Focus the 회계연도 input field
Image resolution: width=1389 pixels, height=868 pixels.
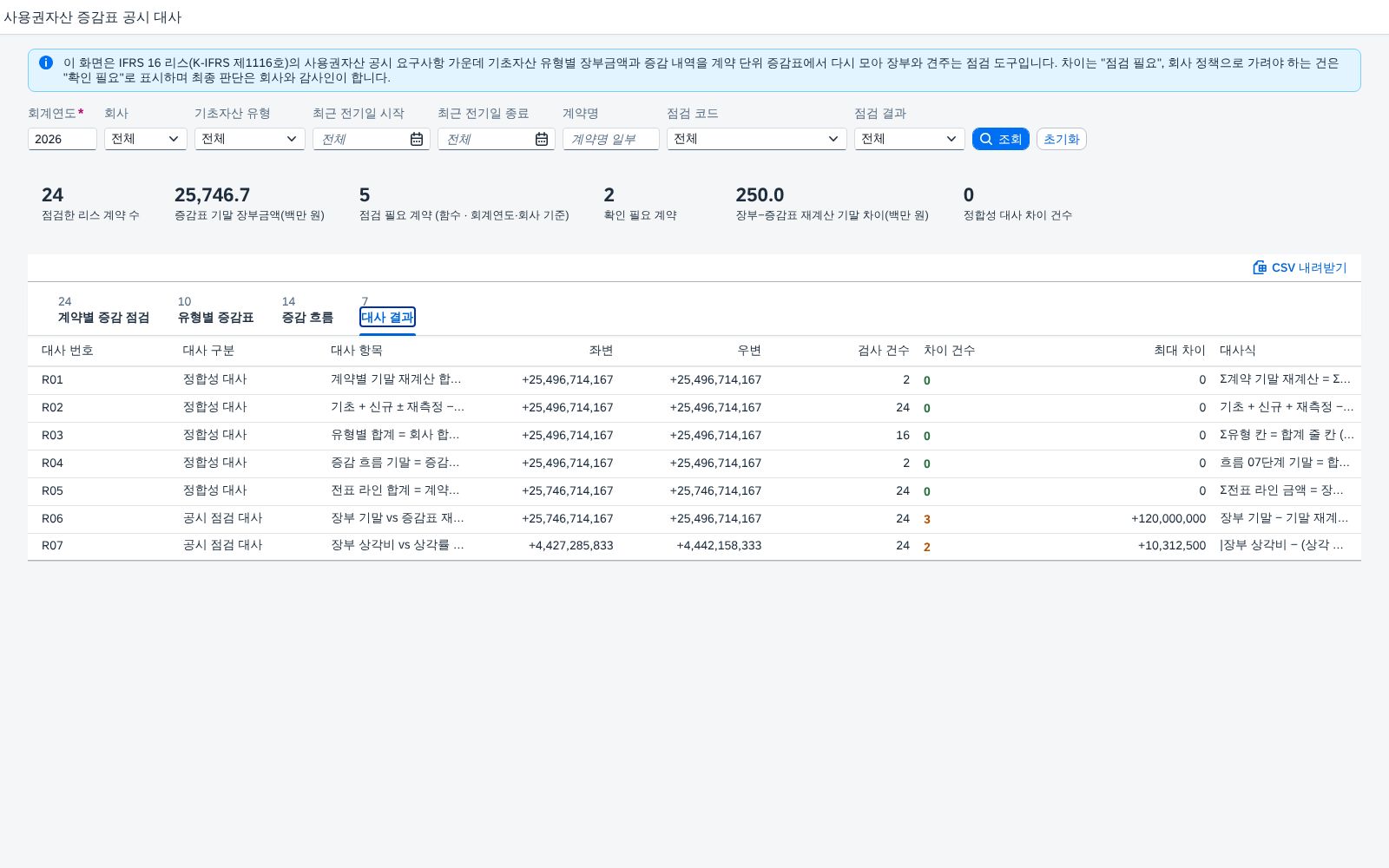coord(63,139)
